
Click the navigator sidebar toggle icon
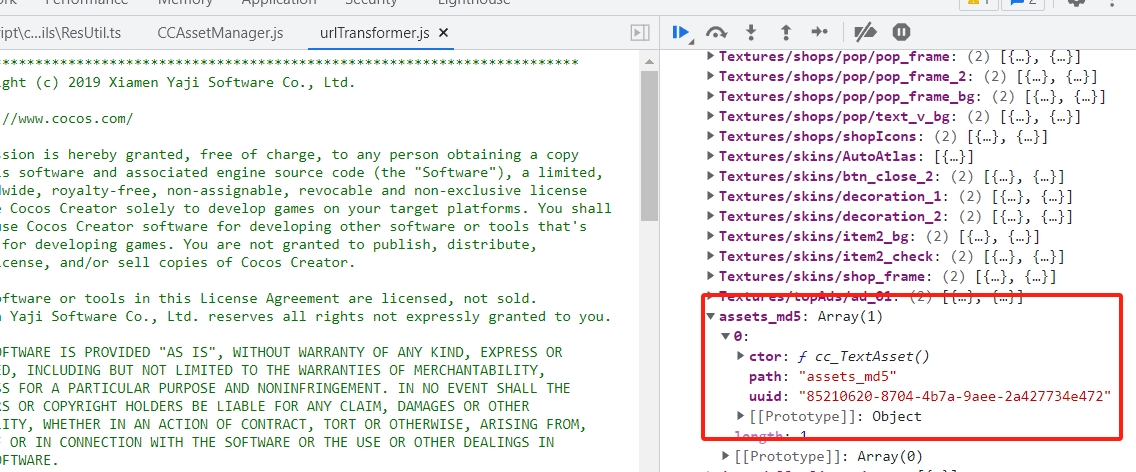[640, 33]
